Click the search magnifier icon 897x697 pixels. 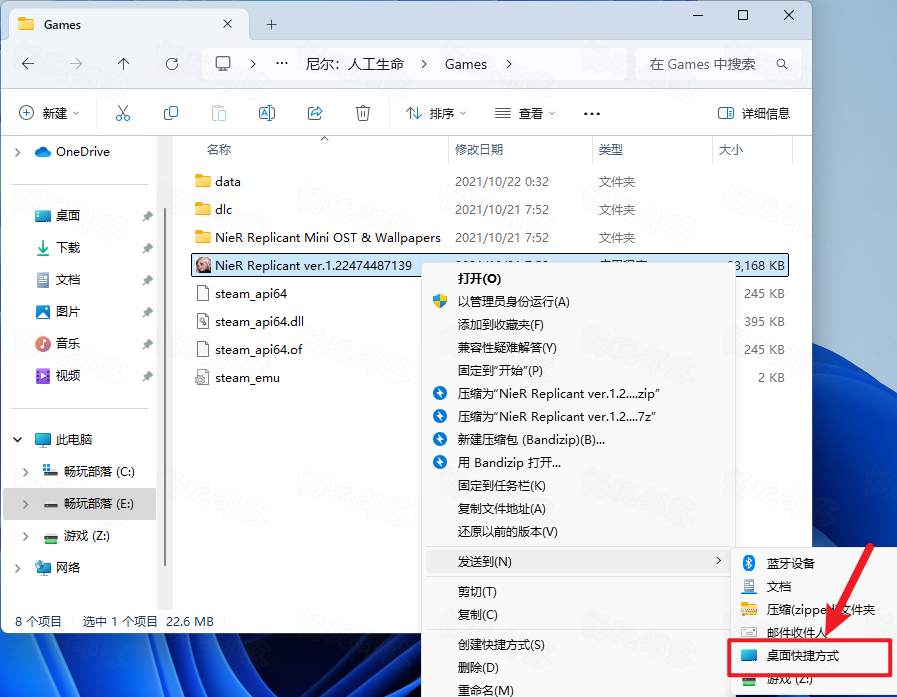pos(781,64)
